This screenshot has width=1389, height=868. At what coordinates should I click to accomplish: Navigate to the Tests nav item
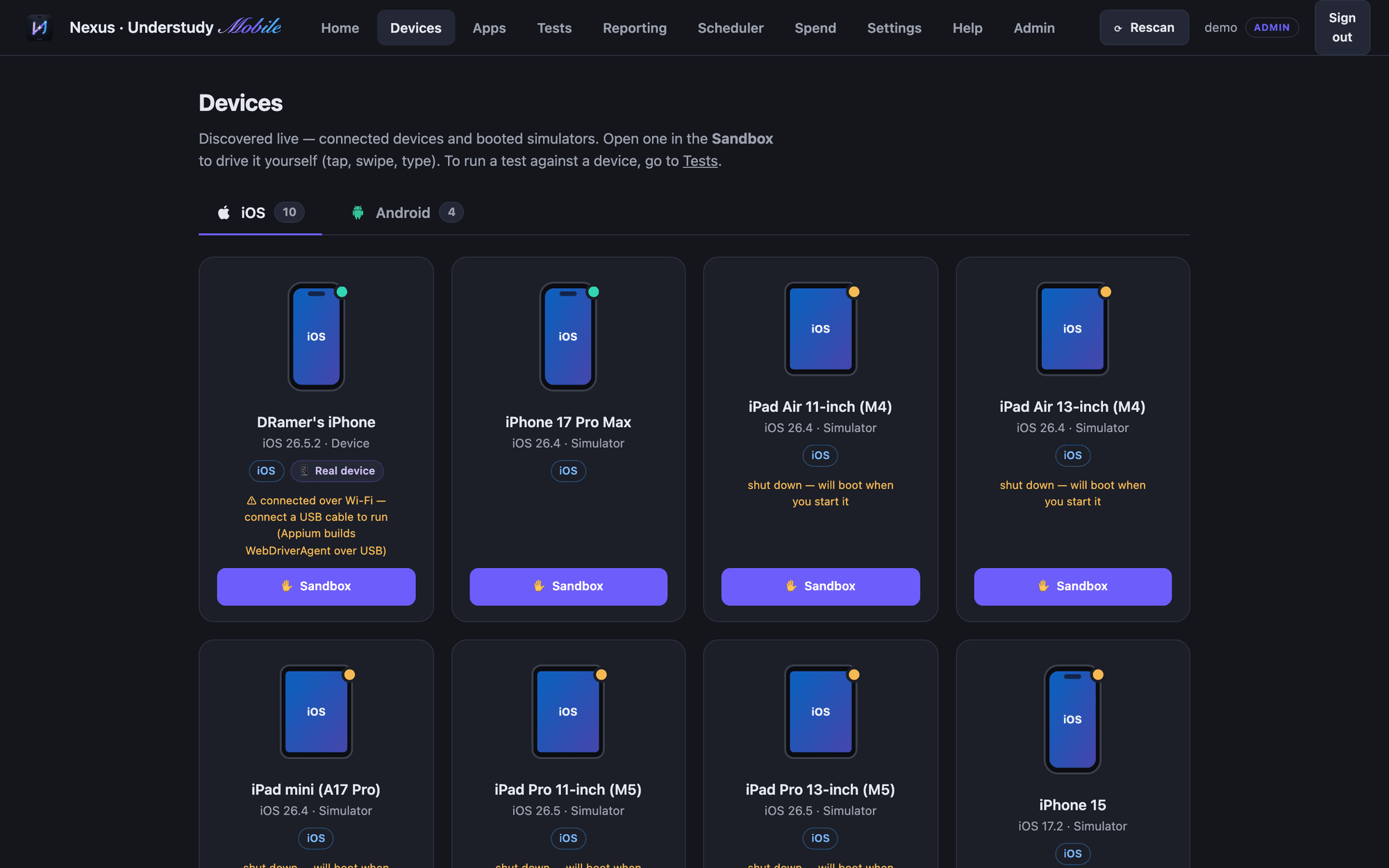(x=554, y=28)
